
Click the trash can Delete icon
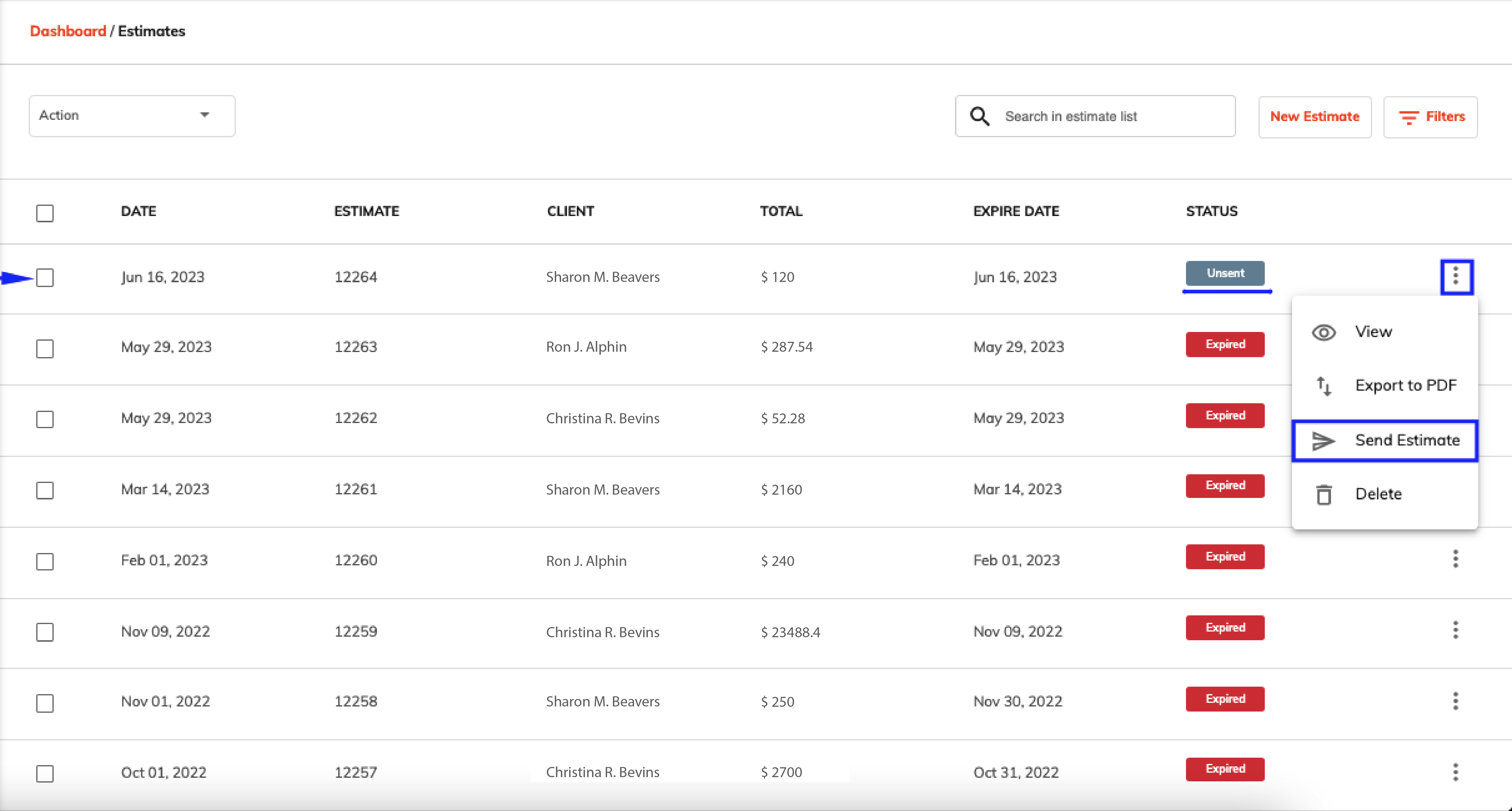(1324, 495)
